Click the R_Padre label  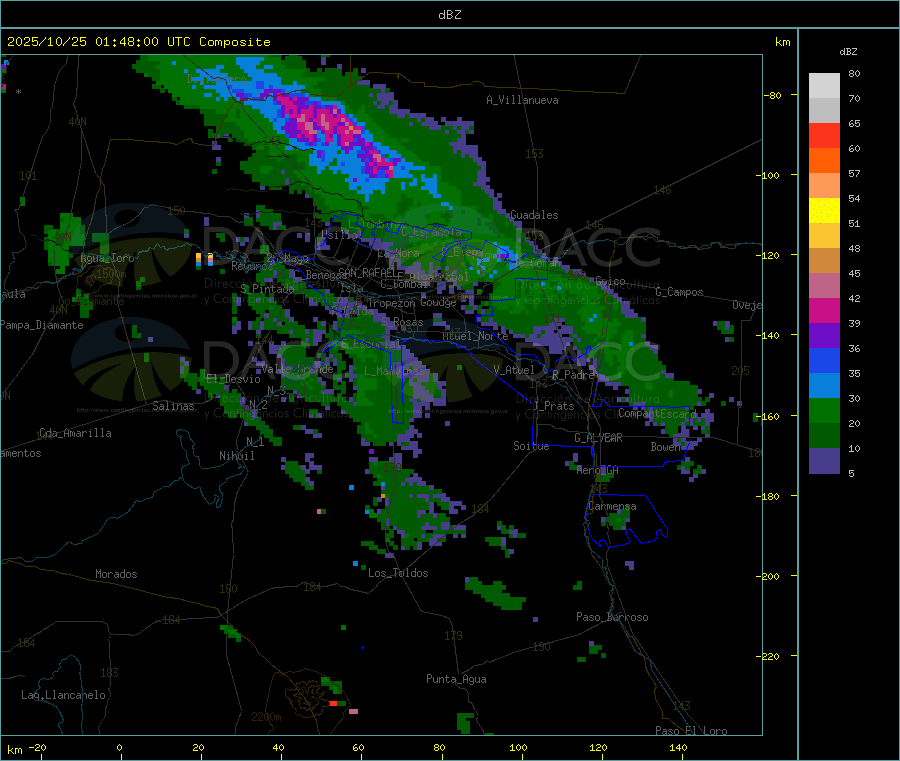pyautogui.click(x=573, y=375)
